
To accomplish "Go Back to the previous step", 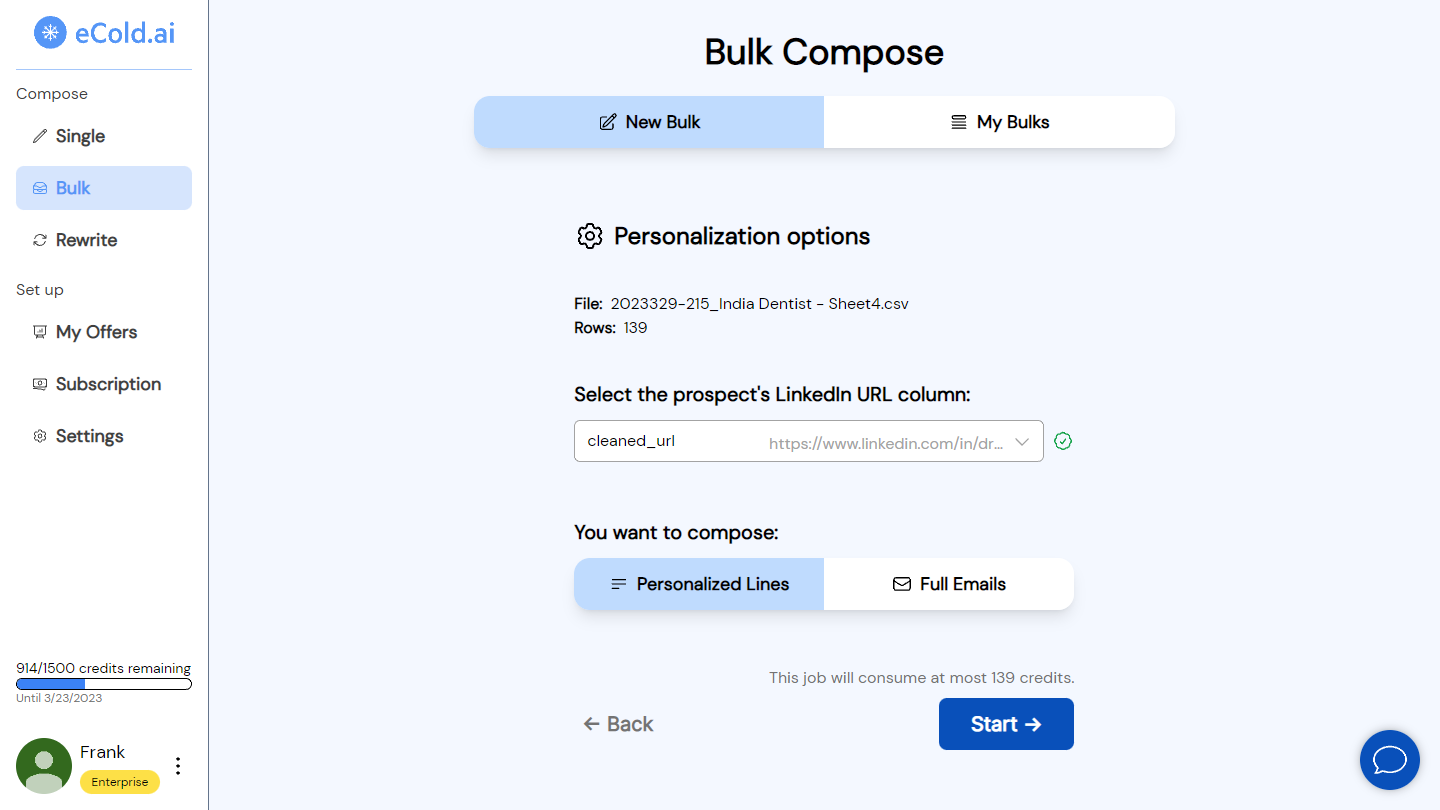I will click(618, 724).
